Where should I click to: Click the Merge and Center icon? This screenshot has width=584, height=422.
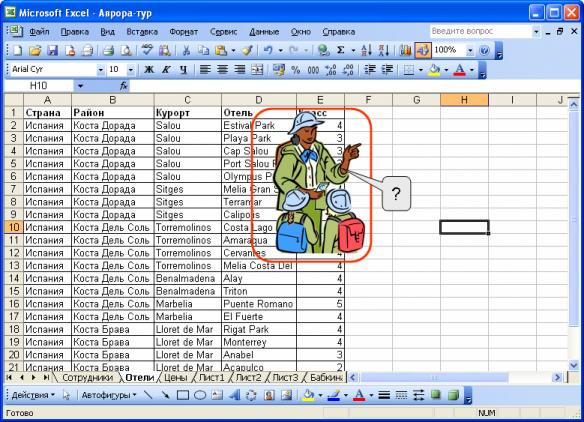[x=257, y=70]
